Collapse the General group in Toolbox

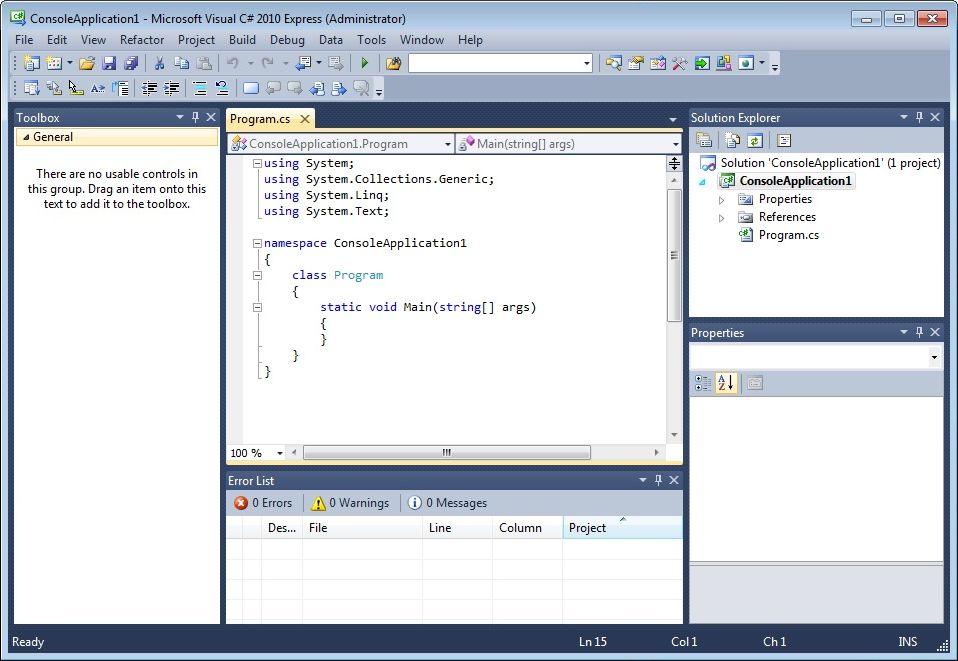tap(26, 137)
